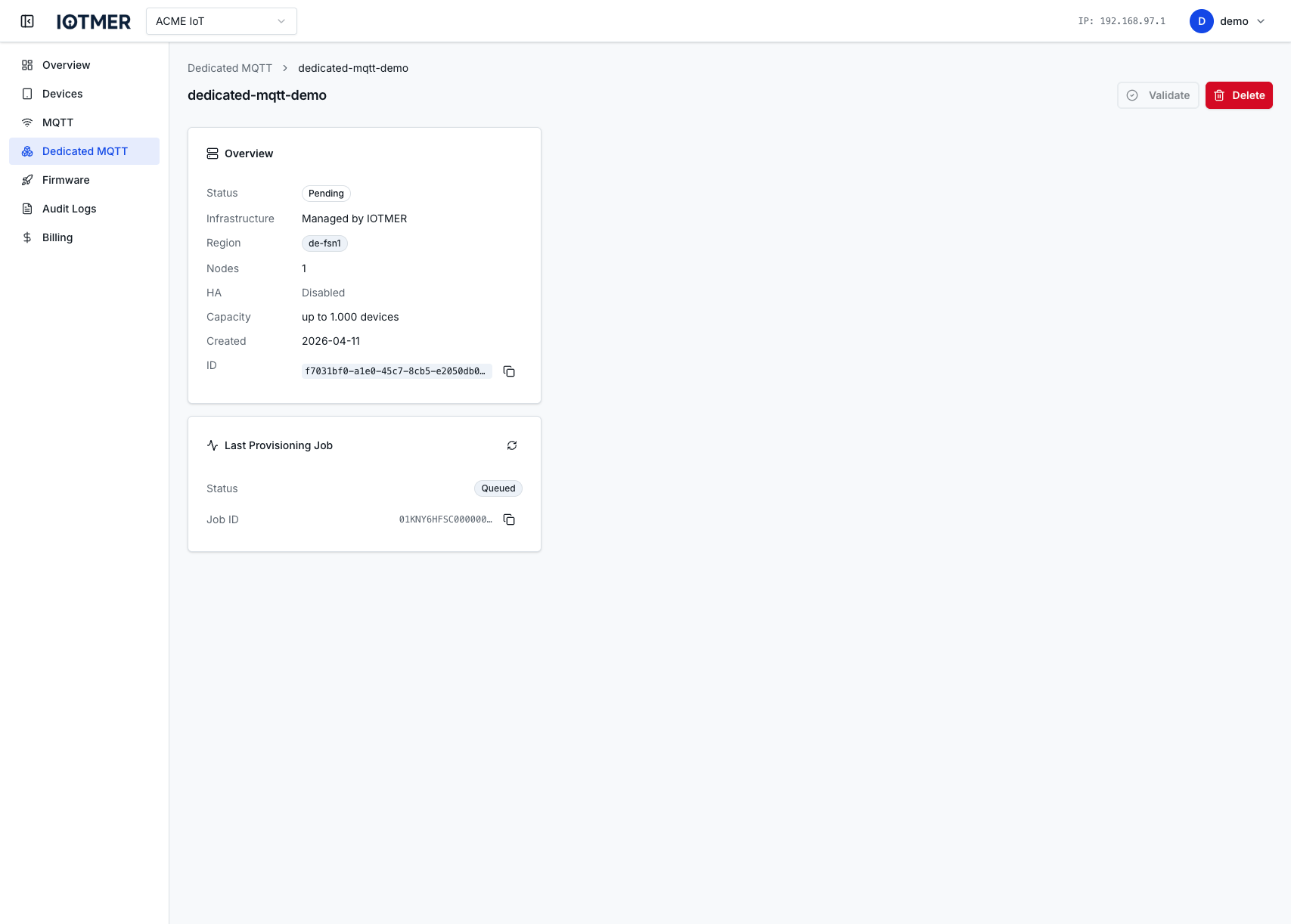Image resolution: width=1291 pixels, height=924 pixels.
Task: Click the Pending status badge
Action: (x=326, y=194)
